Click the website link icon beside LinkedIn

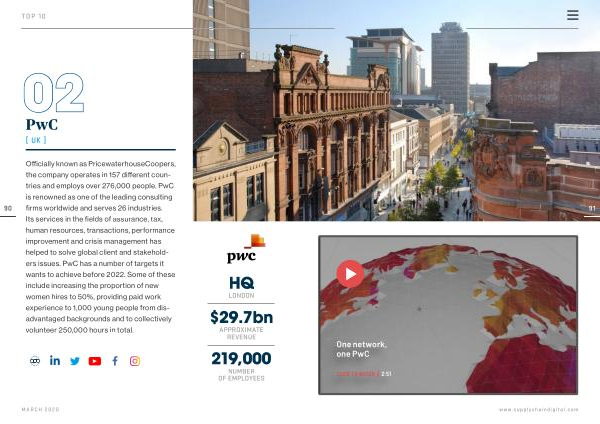click(35, 361)
